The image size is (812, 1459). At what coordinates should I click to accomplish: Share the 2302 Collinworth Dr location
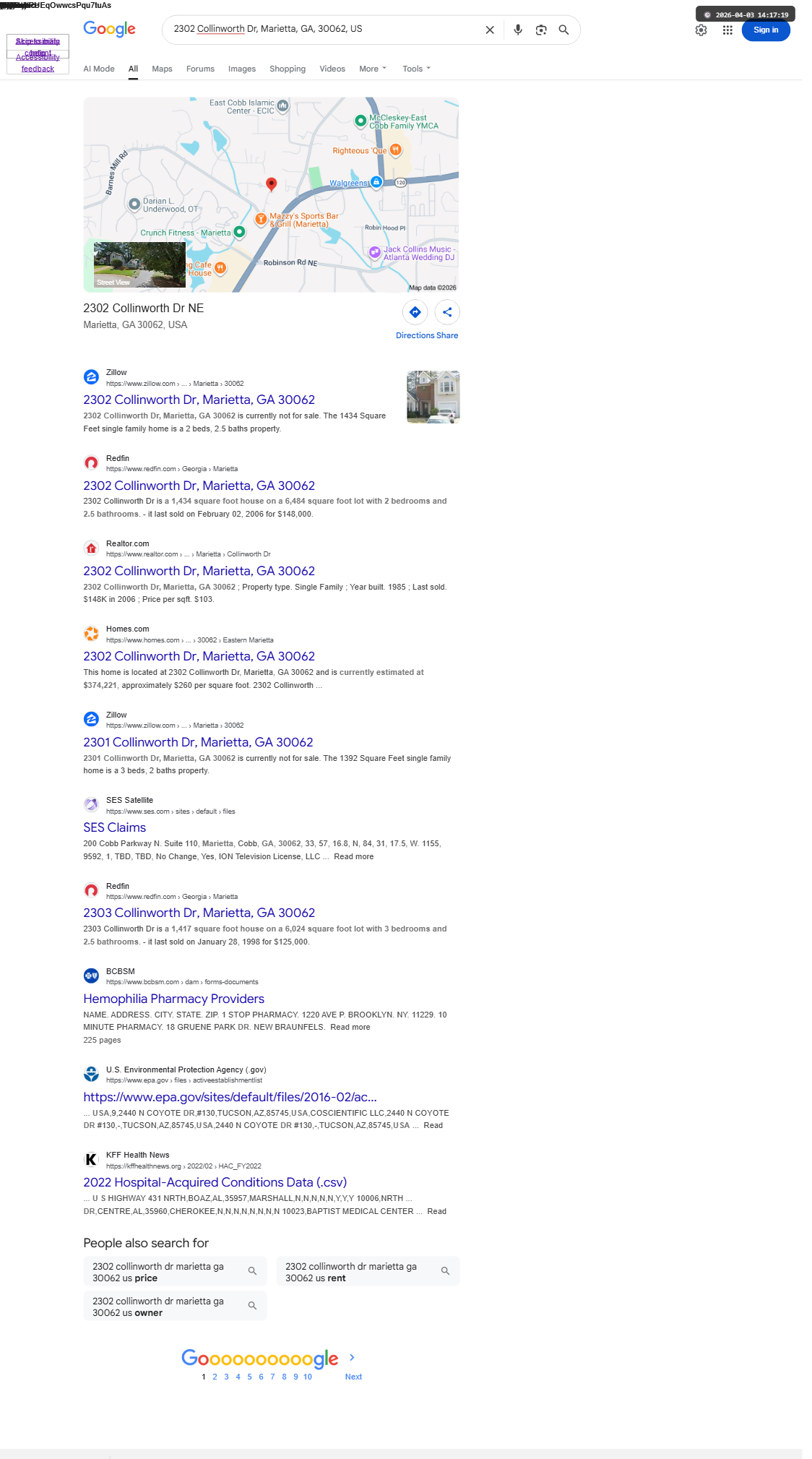[x=447, y=312]
